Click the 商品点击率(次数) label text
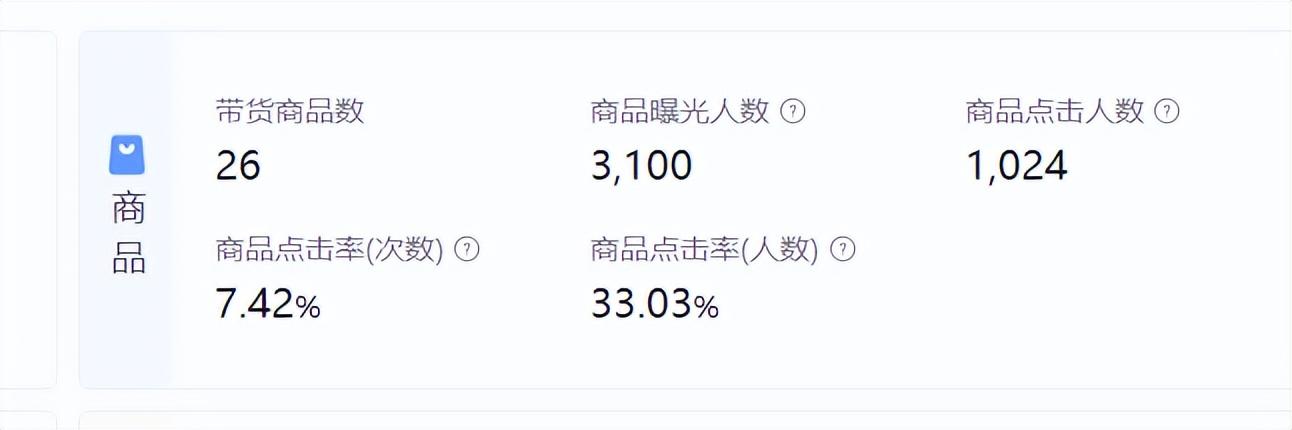The width and height of the screenshot is (1292, 430). click(329, 250)
